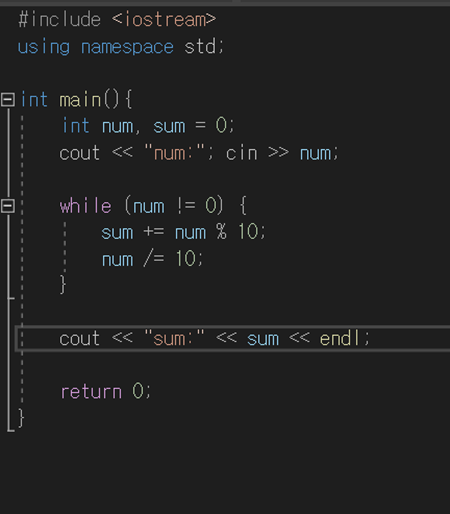The height and width of the screenshot is (514, 450).
Task: Click the '%' operator
Action: point(221,231)
